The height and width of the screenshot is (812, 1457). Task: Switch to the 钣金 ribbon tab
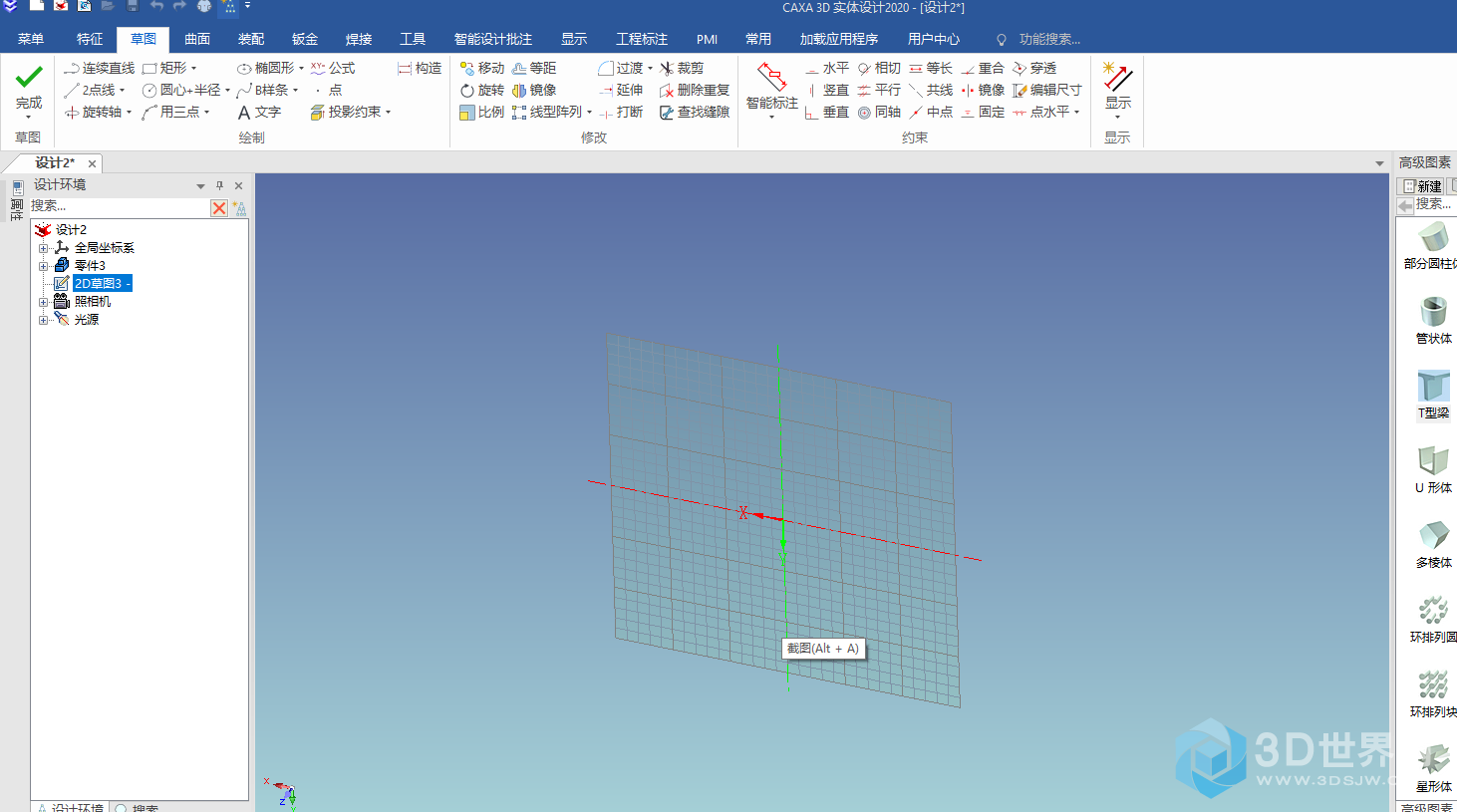pos(305,39)
